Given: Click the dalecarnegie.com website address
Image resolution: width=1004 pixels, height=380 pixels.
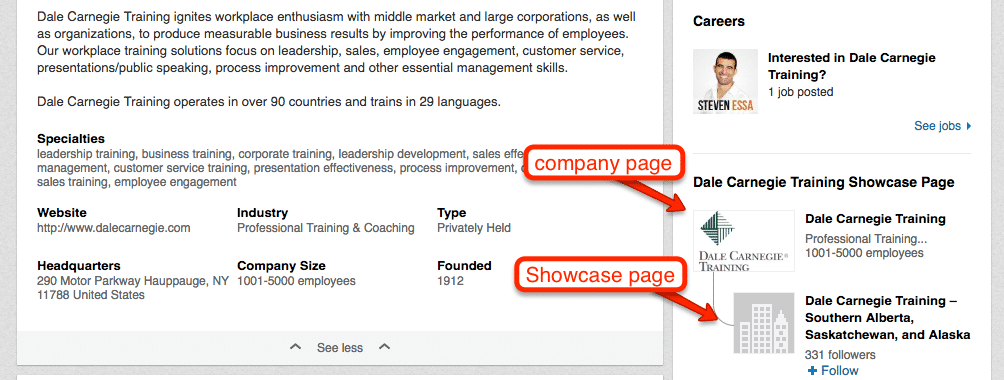Looking at the screenshot, I should pyautogui.click(x=113, y=228).
